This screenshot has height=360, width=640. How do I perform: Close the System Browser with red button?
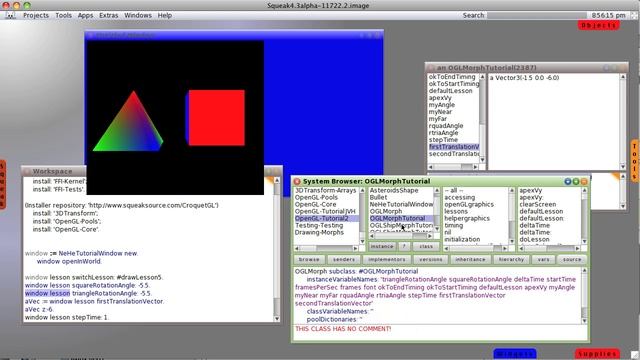click(x=297, y=181)
